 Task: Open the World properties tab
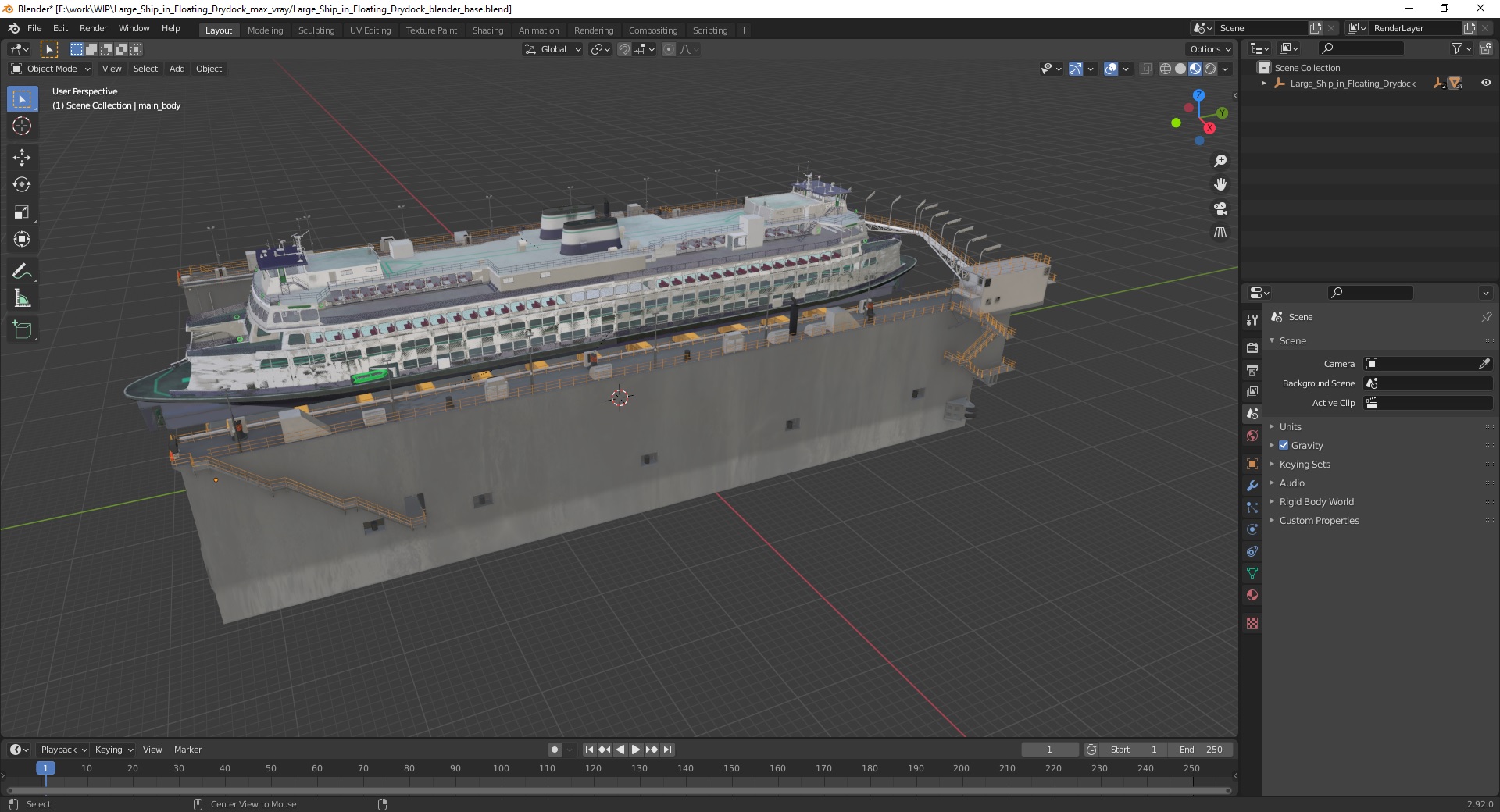click(x=1252, y=436)
